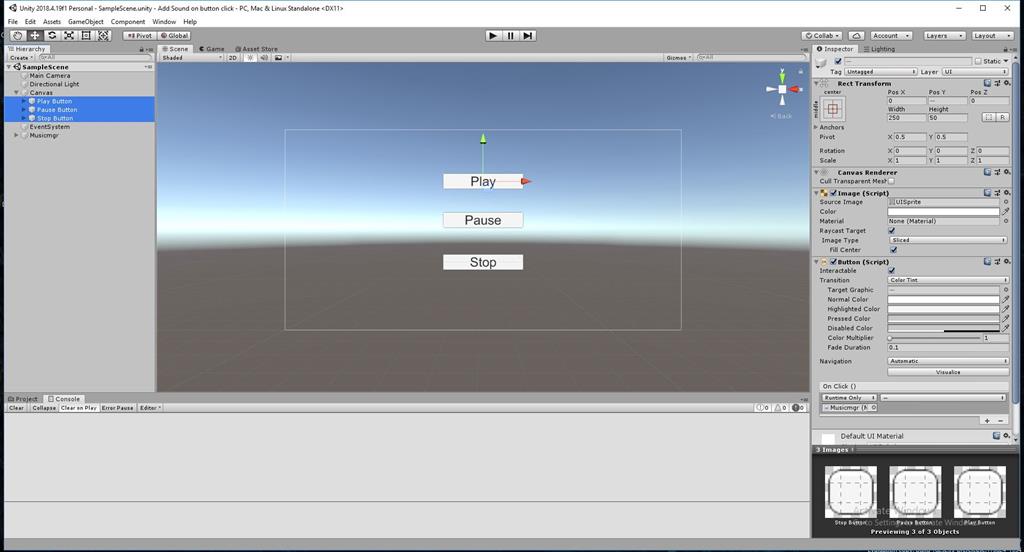Open Button (Script) preset icon

[x=997, y=261]
